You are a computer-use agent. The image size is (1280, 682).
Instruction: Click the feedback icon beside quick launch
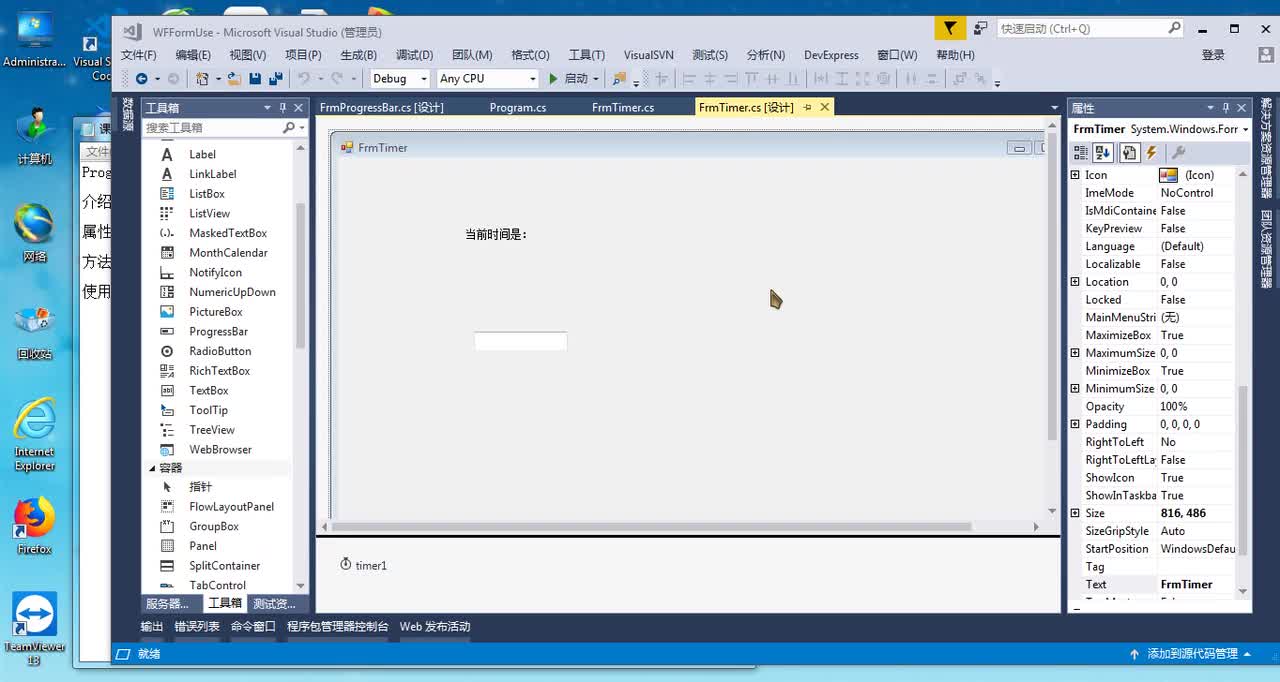point(981,28)
